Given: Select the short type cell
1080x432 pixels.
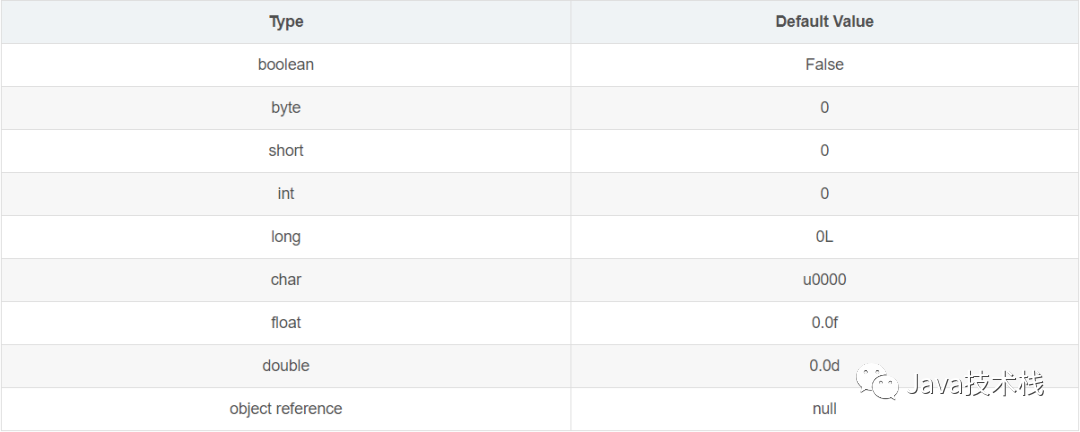Looking at the screenshot, I should pyautogui.click(x=286, y=151).
